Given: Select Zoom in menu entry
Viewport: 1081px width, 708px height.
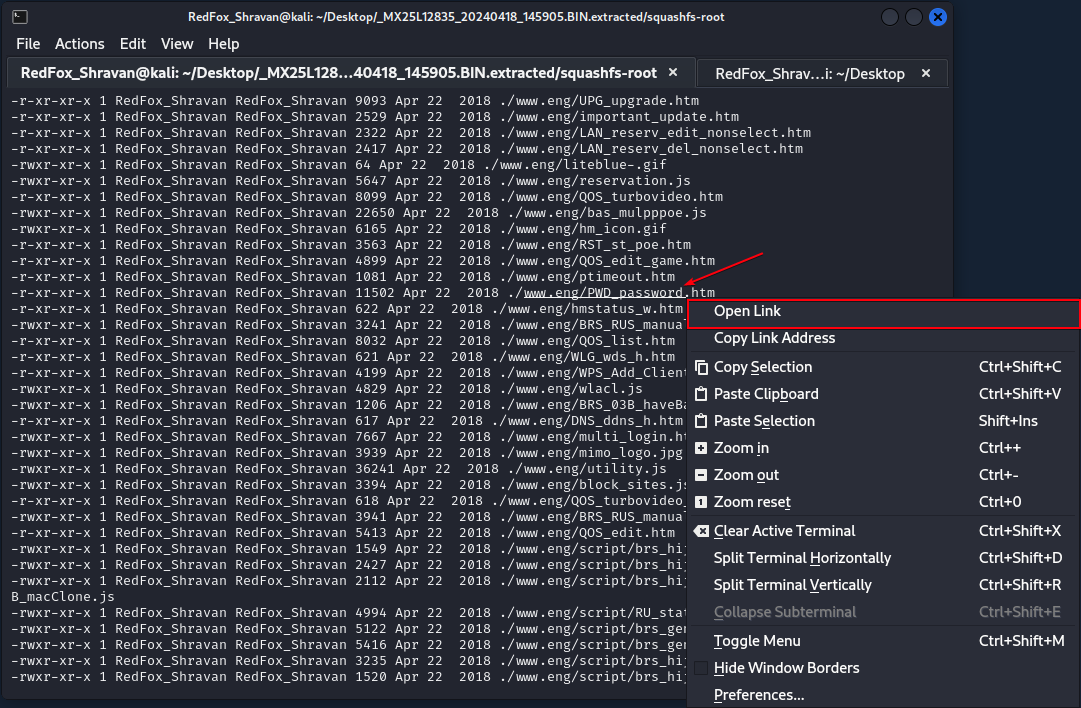Looking at the screenshot, I should [883, 447].
